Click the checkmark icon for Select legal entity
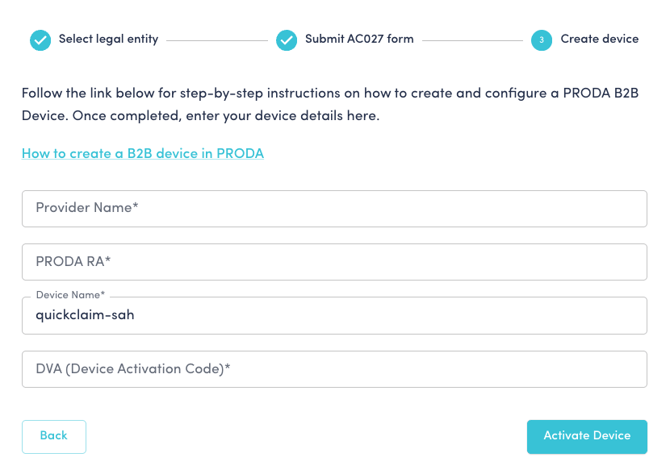 (x=40, y=40)
